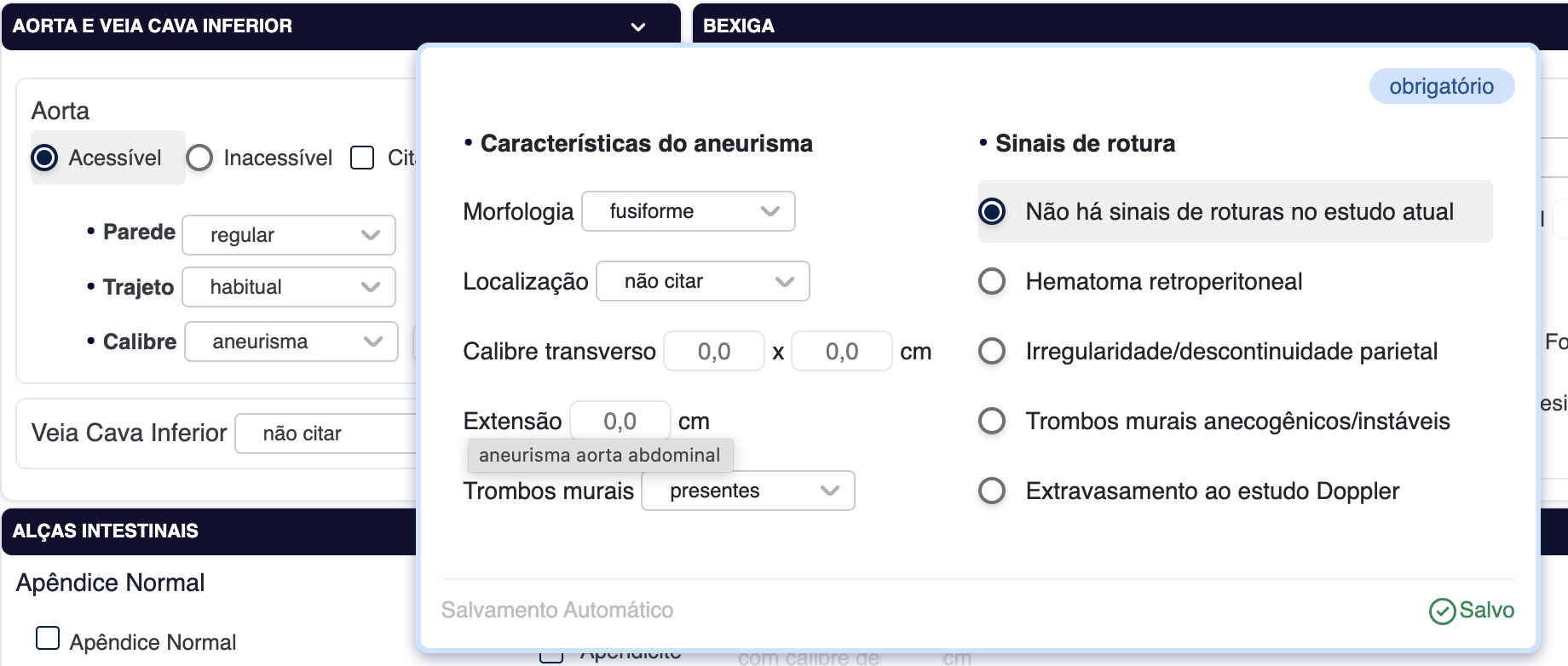Click the first Calibre transverso field
The height and width of the screenshot is (666, 1568).
tap(713, 351)
